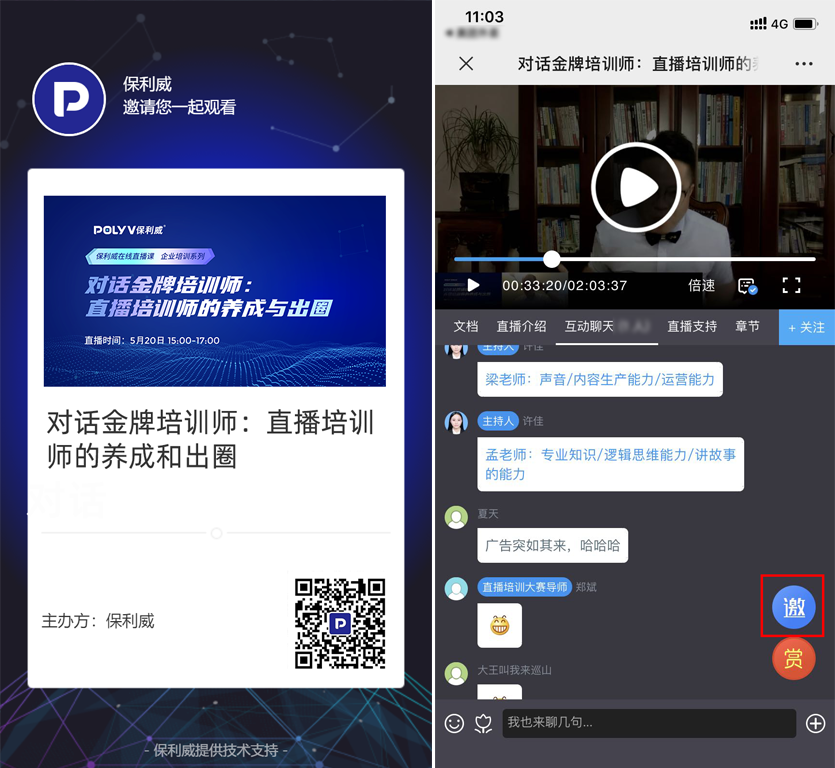The image size is (835, 768).
Task: Enter fullscreen video mode
Action: click(x=791, y=285)
